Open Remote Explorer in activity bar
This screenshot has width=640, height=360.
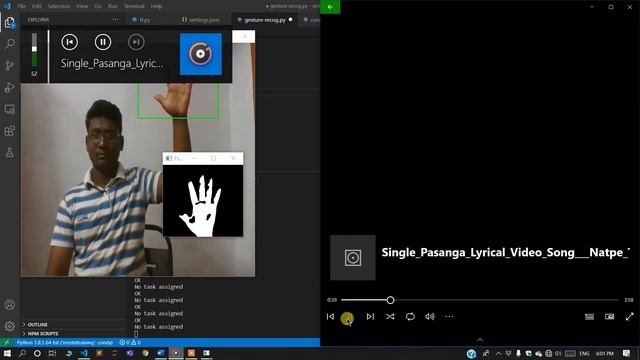tap(9, 109)
